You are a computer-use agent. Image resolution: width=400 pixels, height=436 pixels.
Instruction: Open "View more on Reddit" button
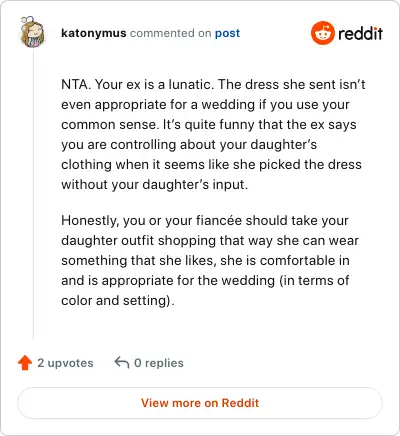[x=200, y=403]
